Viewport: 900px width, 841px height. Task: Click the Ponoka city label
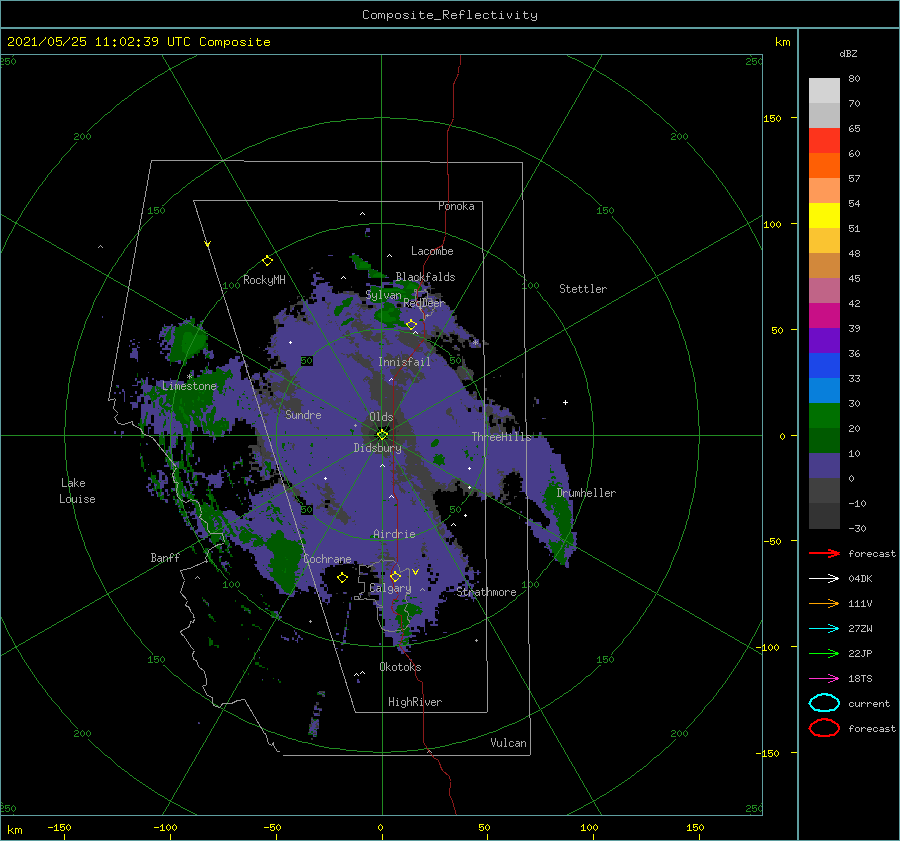coord(456,206)
